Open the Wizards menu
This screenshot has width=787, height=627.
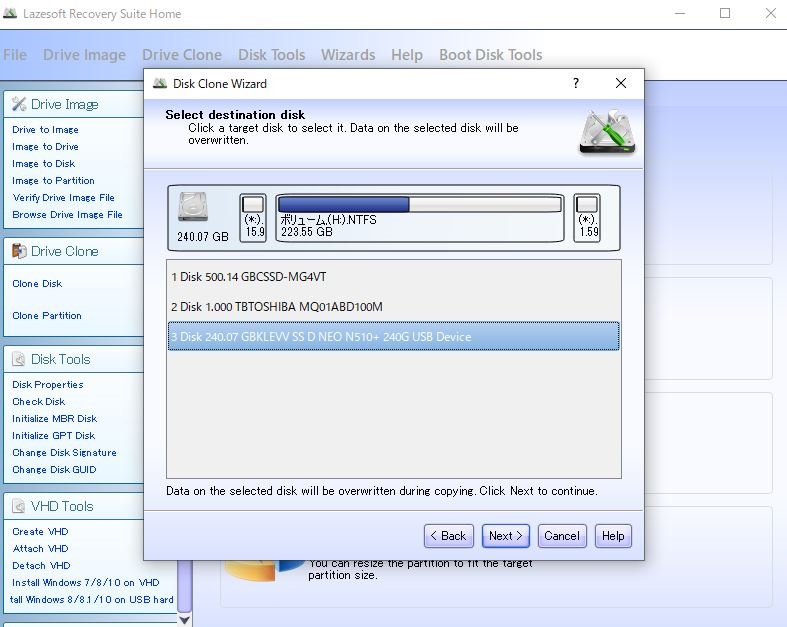(348, 55)
